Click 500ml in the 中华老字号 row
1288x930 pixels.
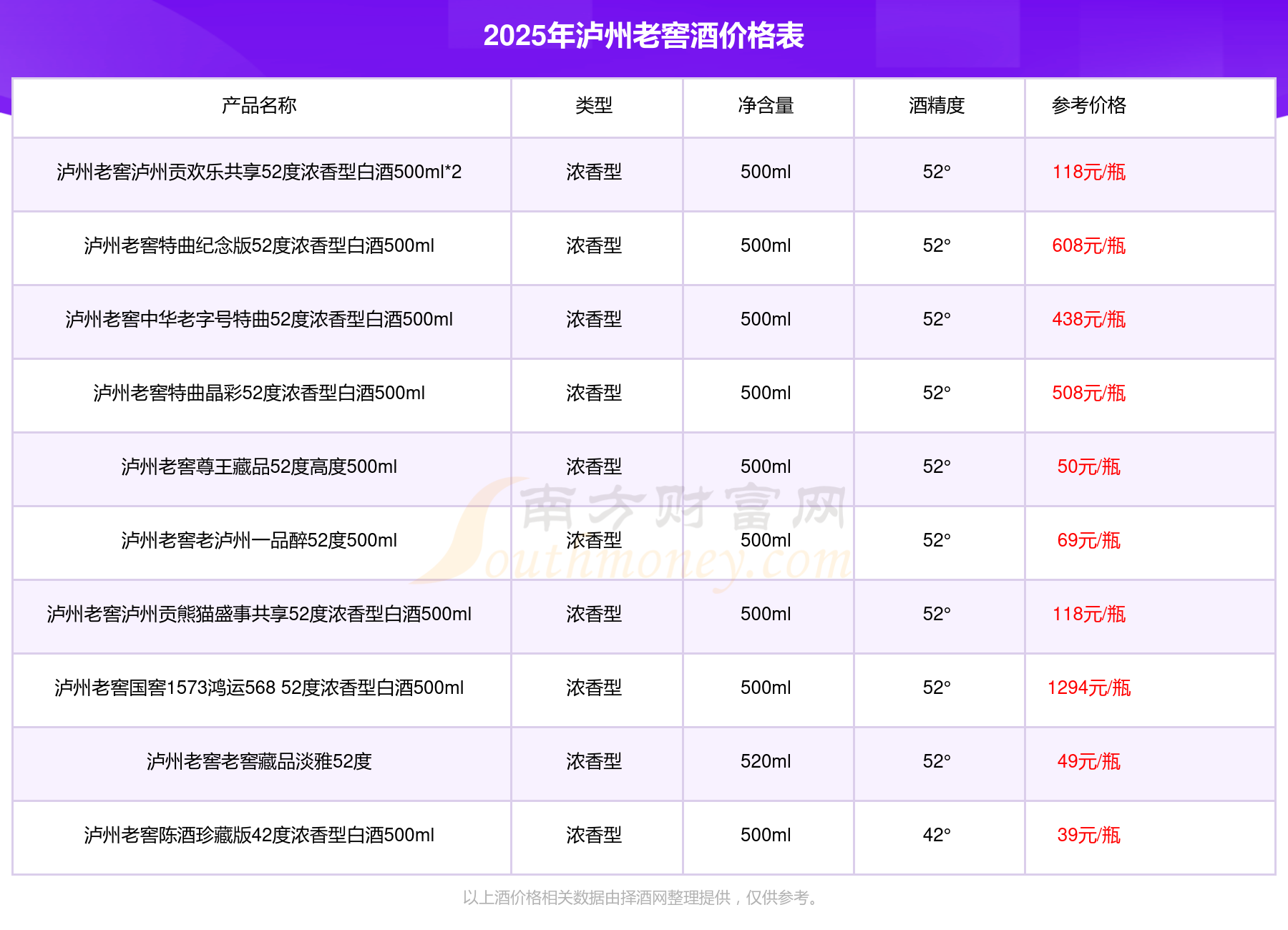click(x=766, y=319)
